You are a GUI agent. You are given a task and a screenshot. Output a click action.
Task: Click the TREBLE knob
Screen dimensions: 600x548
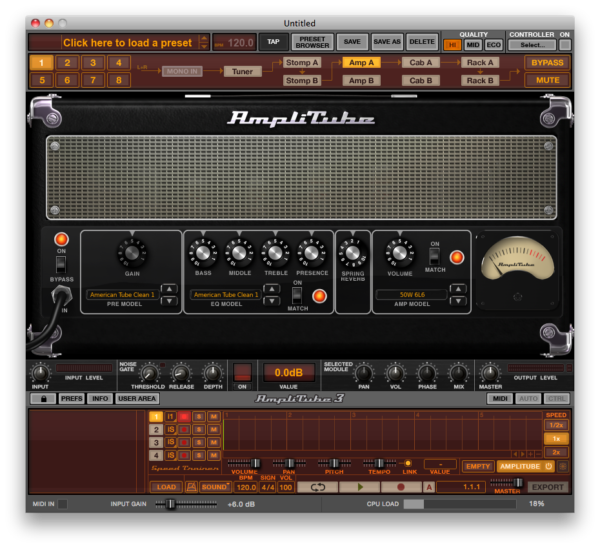(x=275, y=253)
